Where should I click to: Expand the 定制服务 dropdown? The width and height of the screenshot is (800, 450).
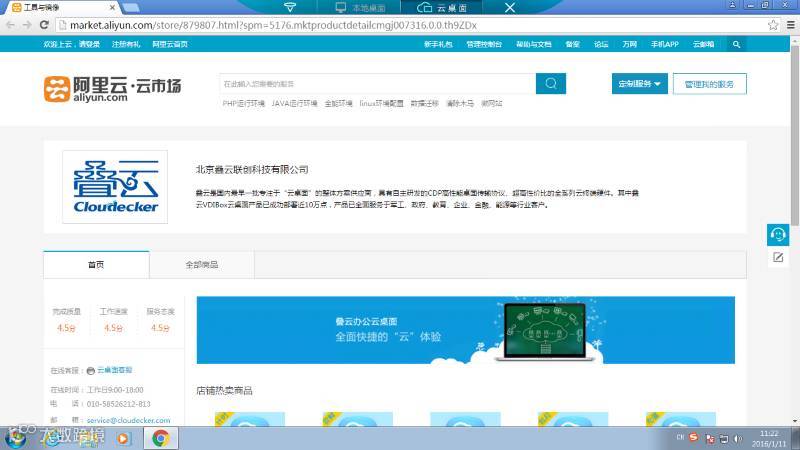(x=639, y=84)
